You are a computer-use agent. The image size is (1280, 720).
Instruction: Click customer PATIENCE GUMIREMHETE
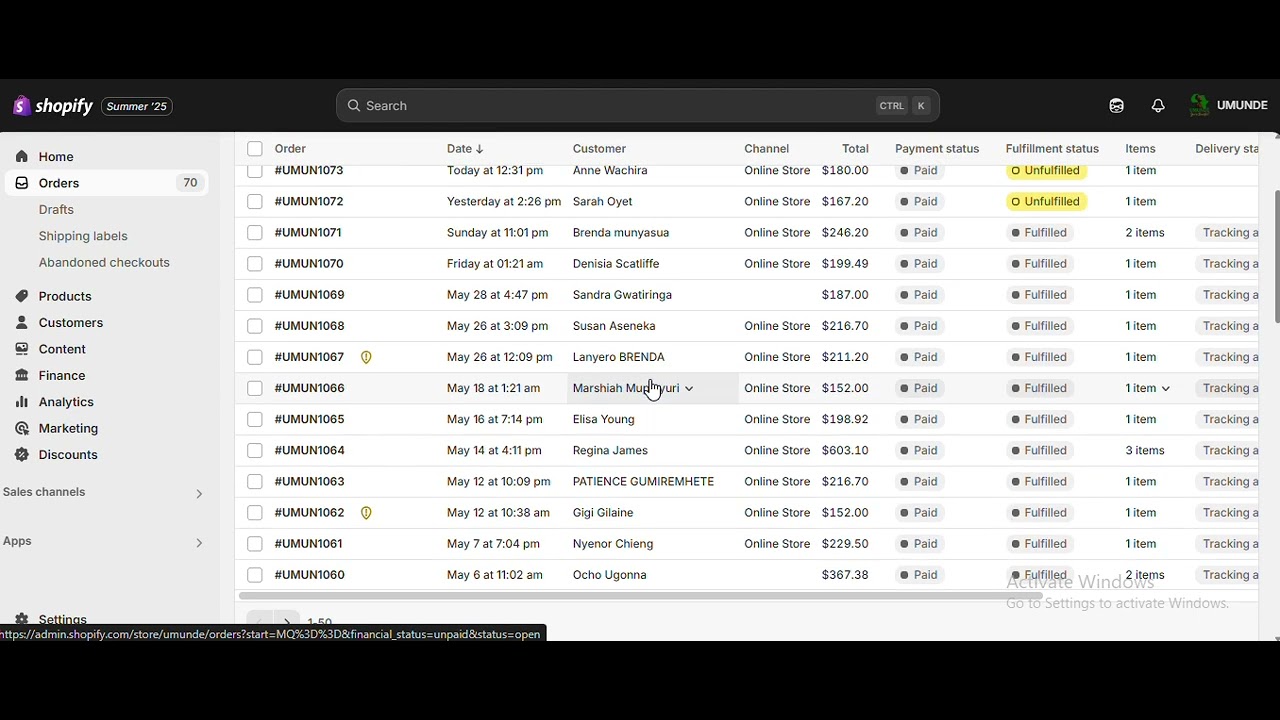tap(643, 481)
